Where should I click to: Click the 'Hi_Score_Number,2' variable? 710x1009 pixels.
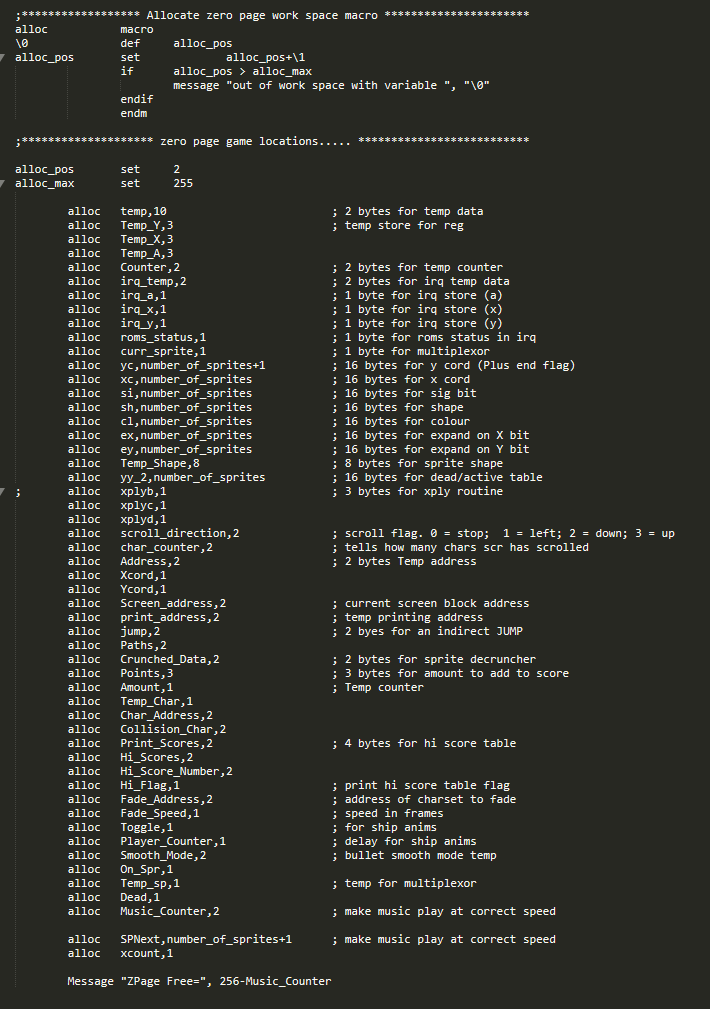176,772
